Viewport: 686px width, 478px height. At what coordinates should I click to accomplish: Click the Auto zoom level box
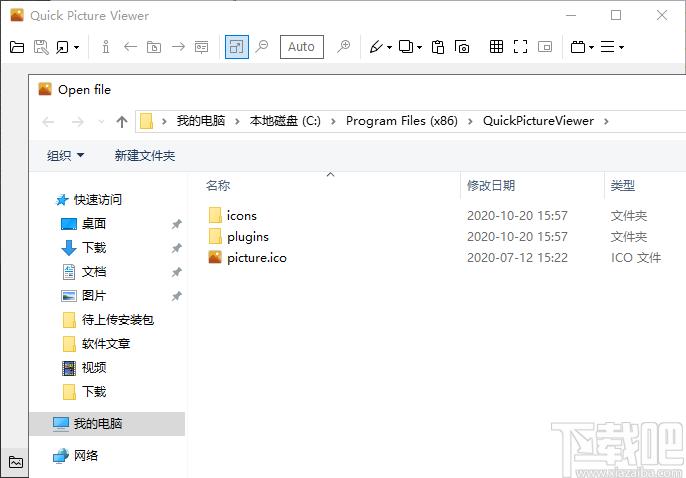pos(301,47)
